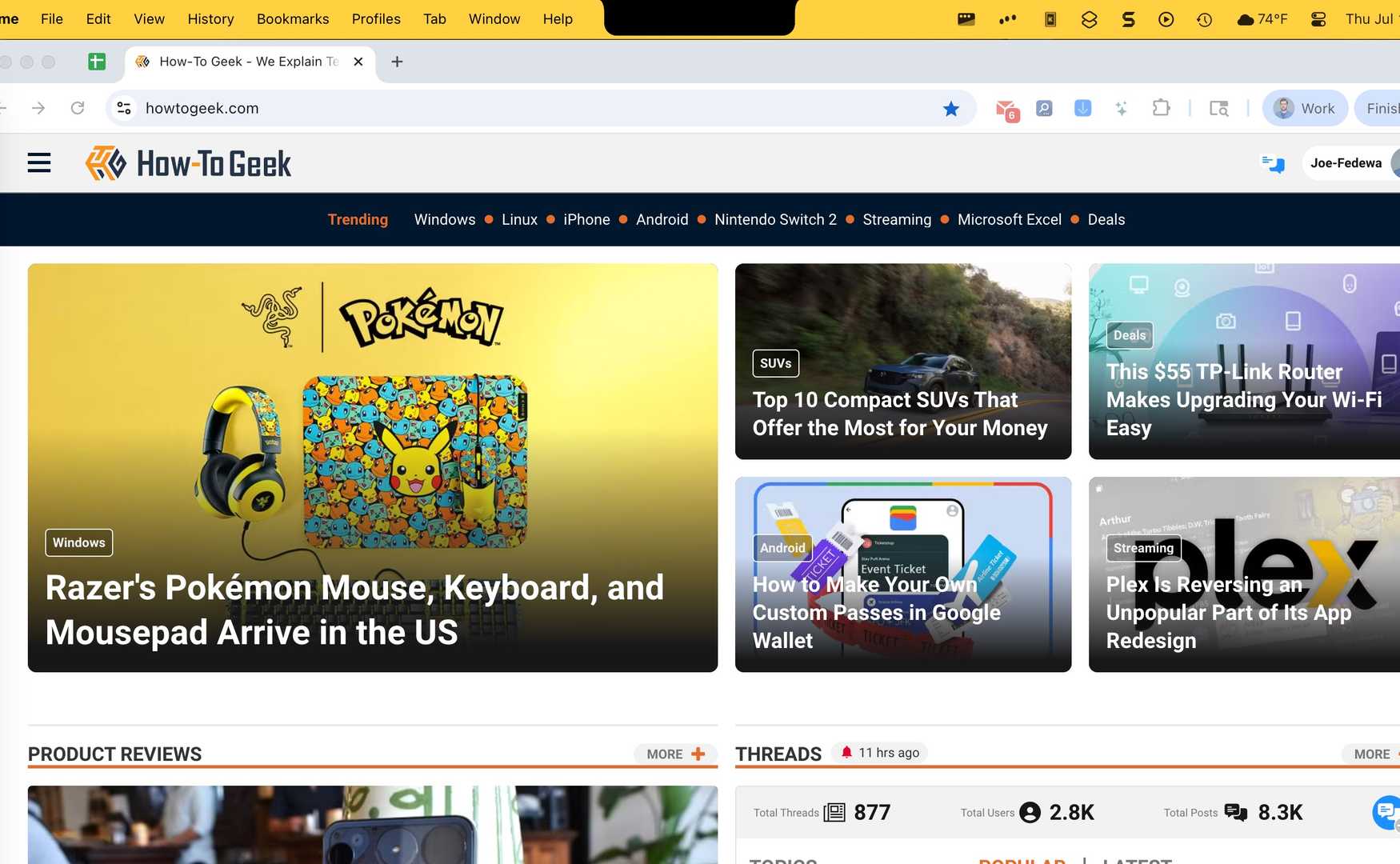
Task: Click the tab search icon in toolbar
Action: [x=1219, y=108]
